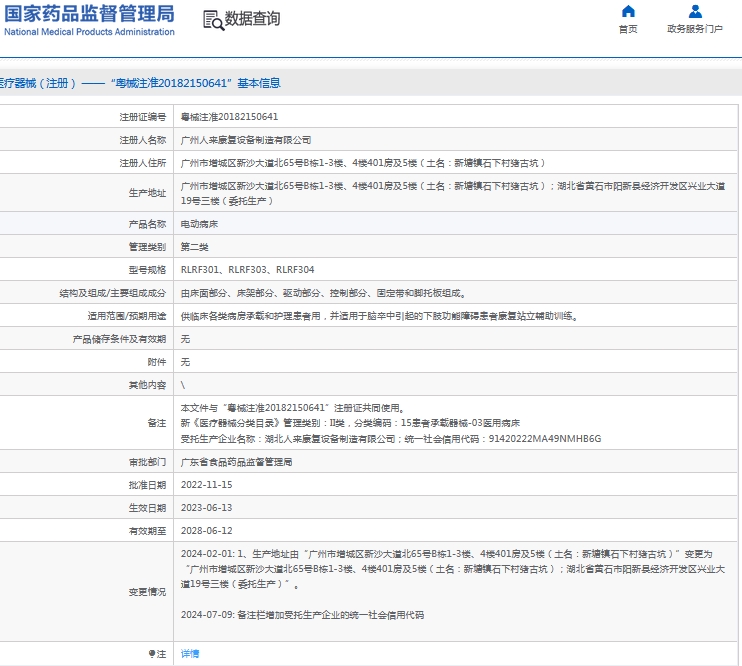Click the 管理类别 row label

pyautogui.click(x=147, y=247)
